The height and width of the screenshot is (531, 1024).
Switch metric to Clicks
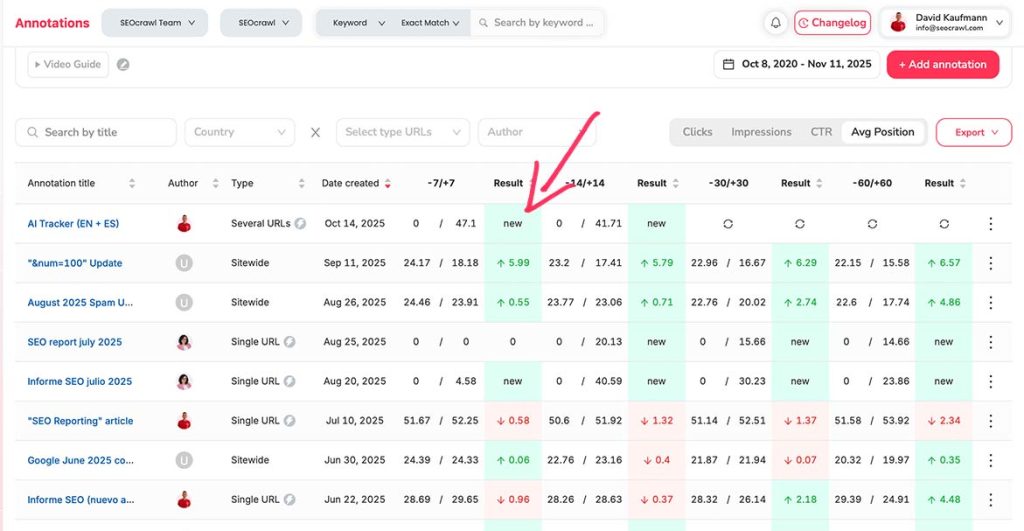(x=697, y=132)
